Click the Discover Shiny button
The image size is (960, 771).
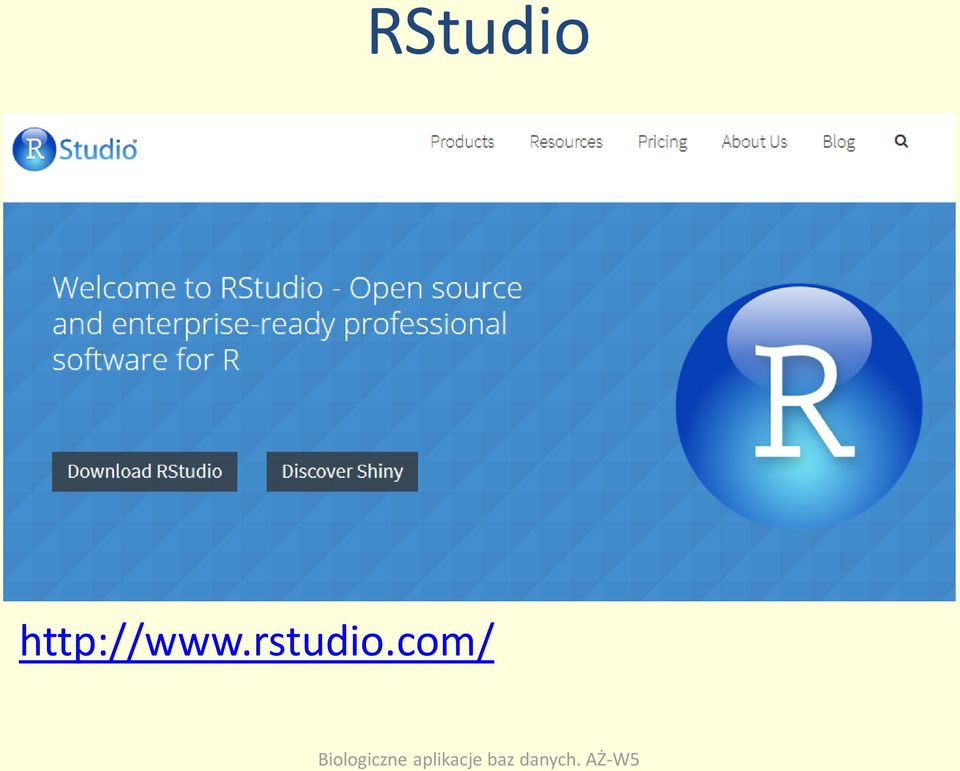tap(342, 472)
